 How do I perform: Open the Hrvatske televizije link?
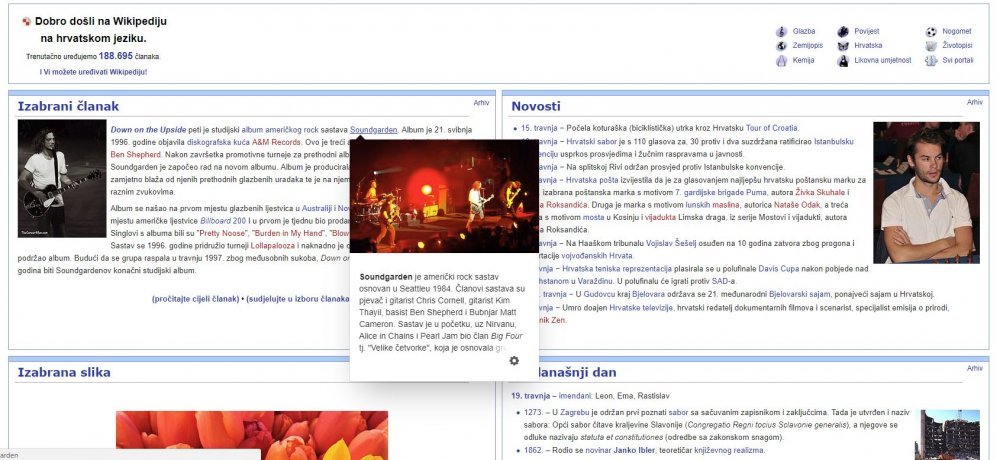(x=640, y=308)
